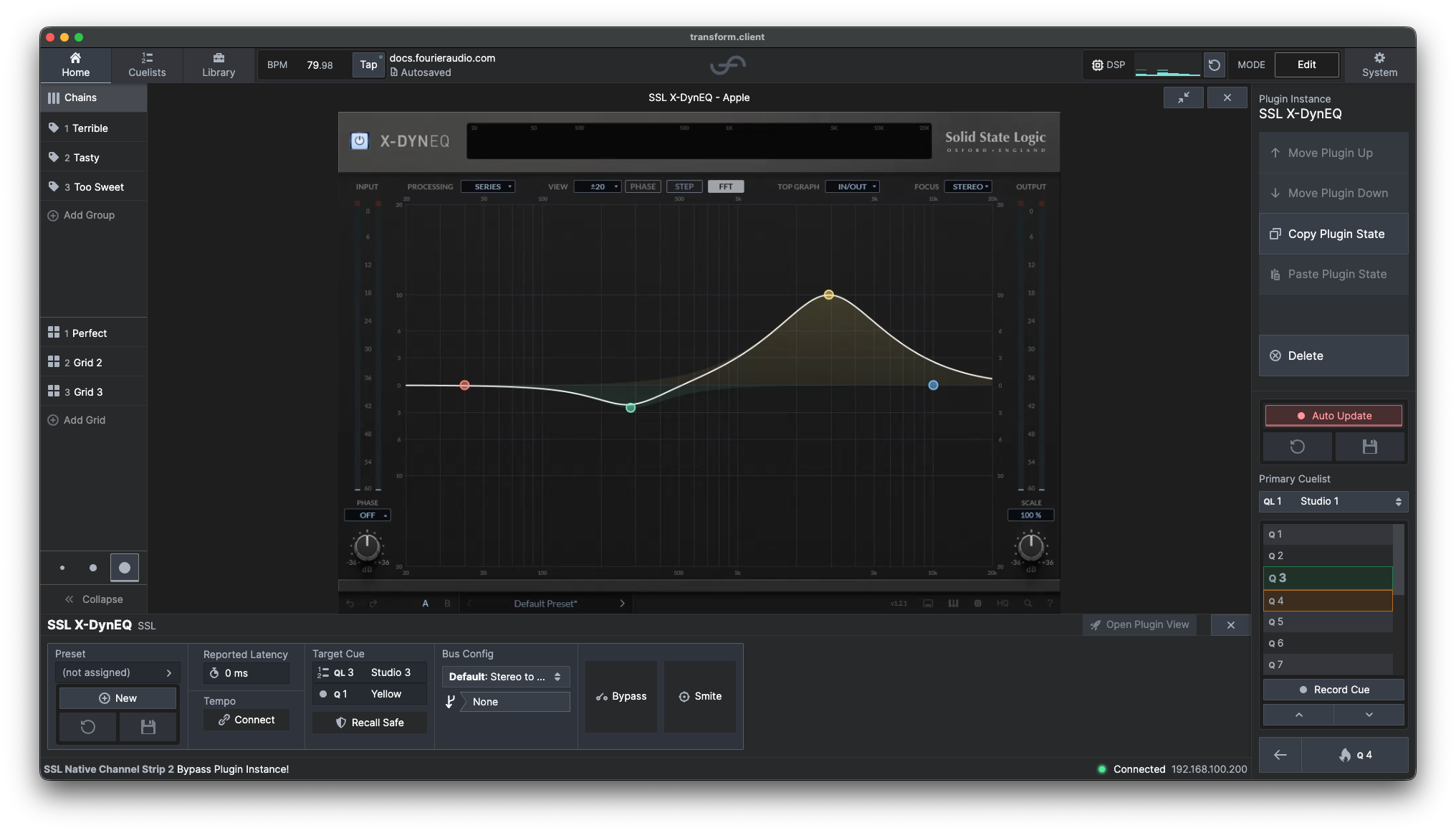1456x833 pixels.
Task: Click the back arrow beside Q4
Action: 1280,755
